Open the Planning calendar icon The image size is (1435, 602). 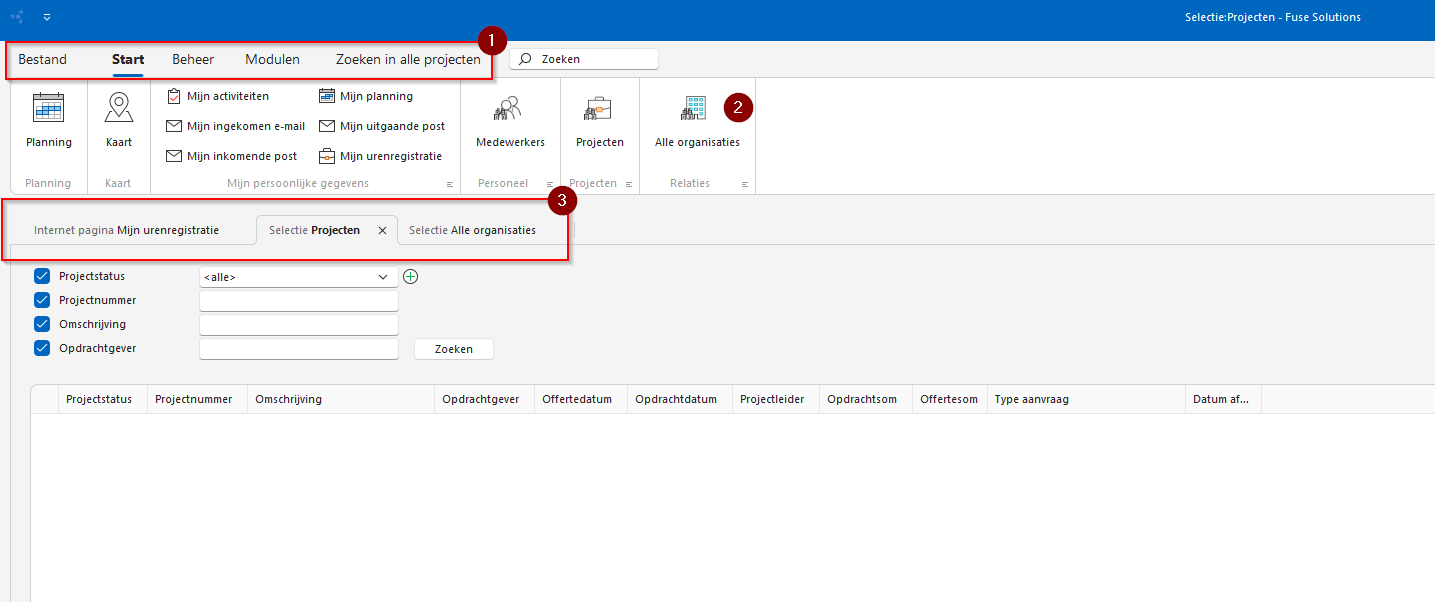48,108
